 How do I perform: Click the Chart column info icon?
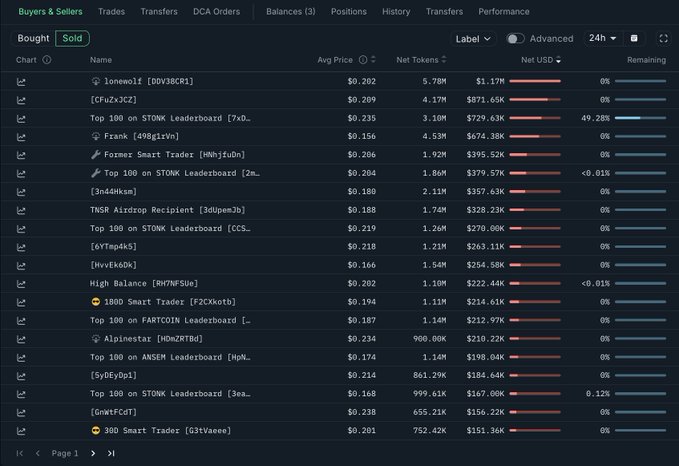tap(47, 60)
